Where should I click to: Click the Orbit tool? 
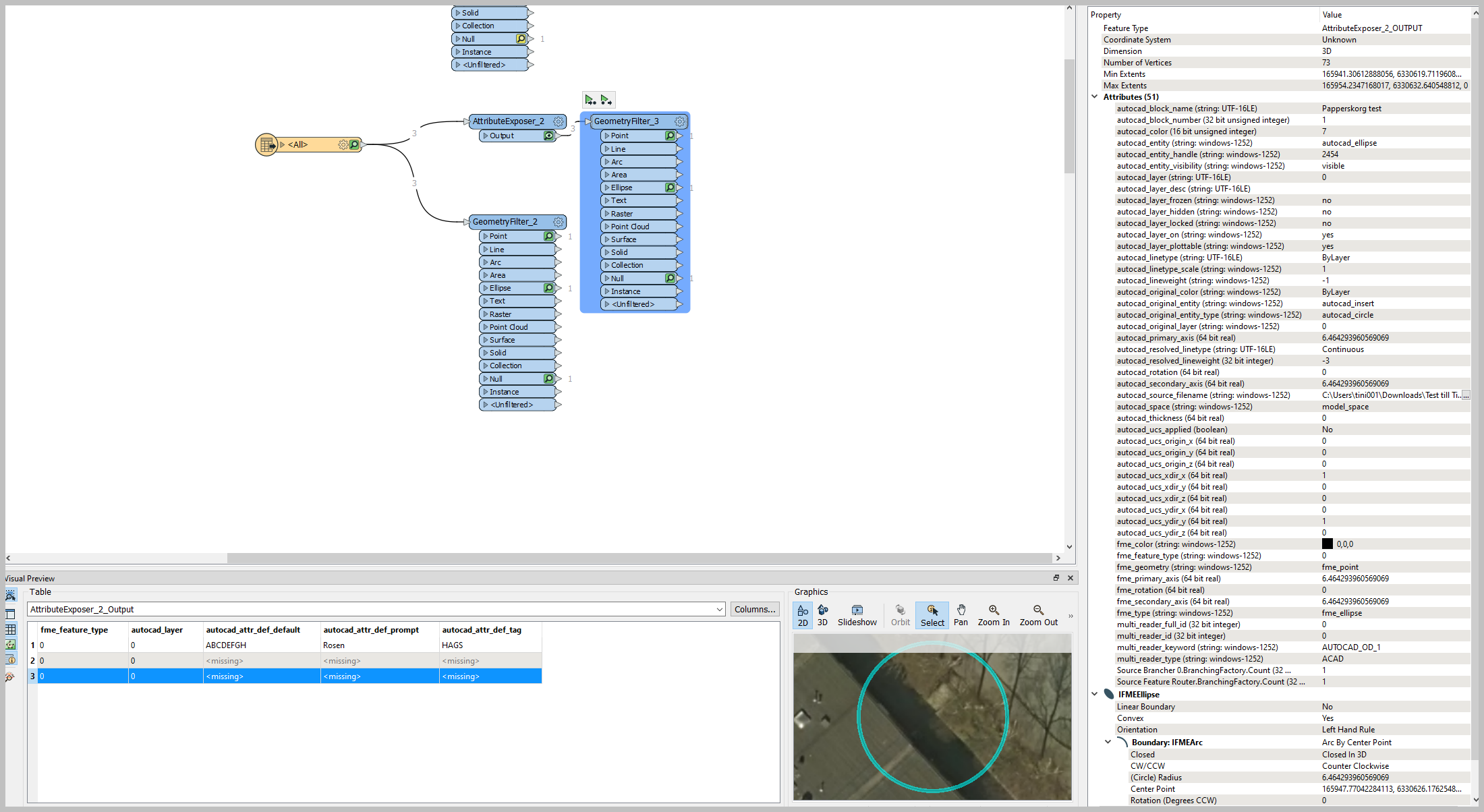point(900,615)
